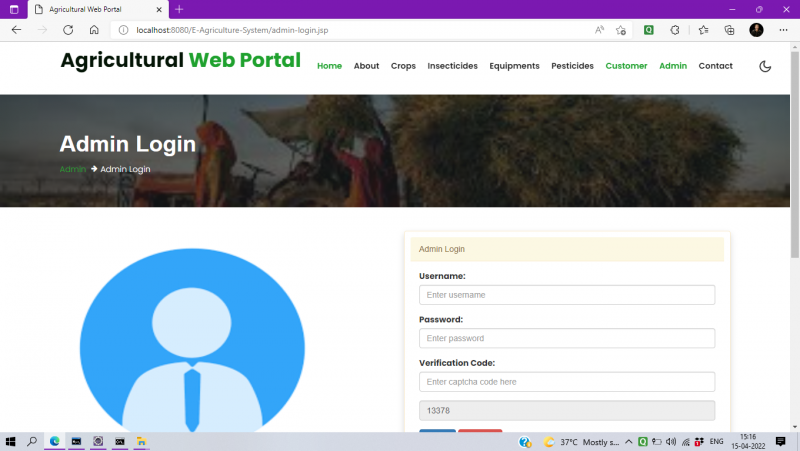Open Read Aloud icon in address bar
The height and width of the screenshot is (451, 800).
coord(599,30)
